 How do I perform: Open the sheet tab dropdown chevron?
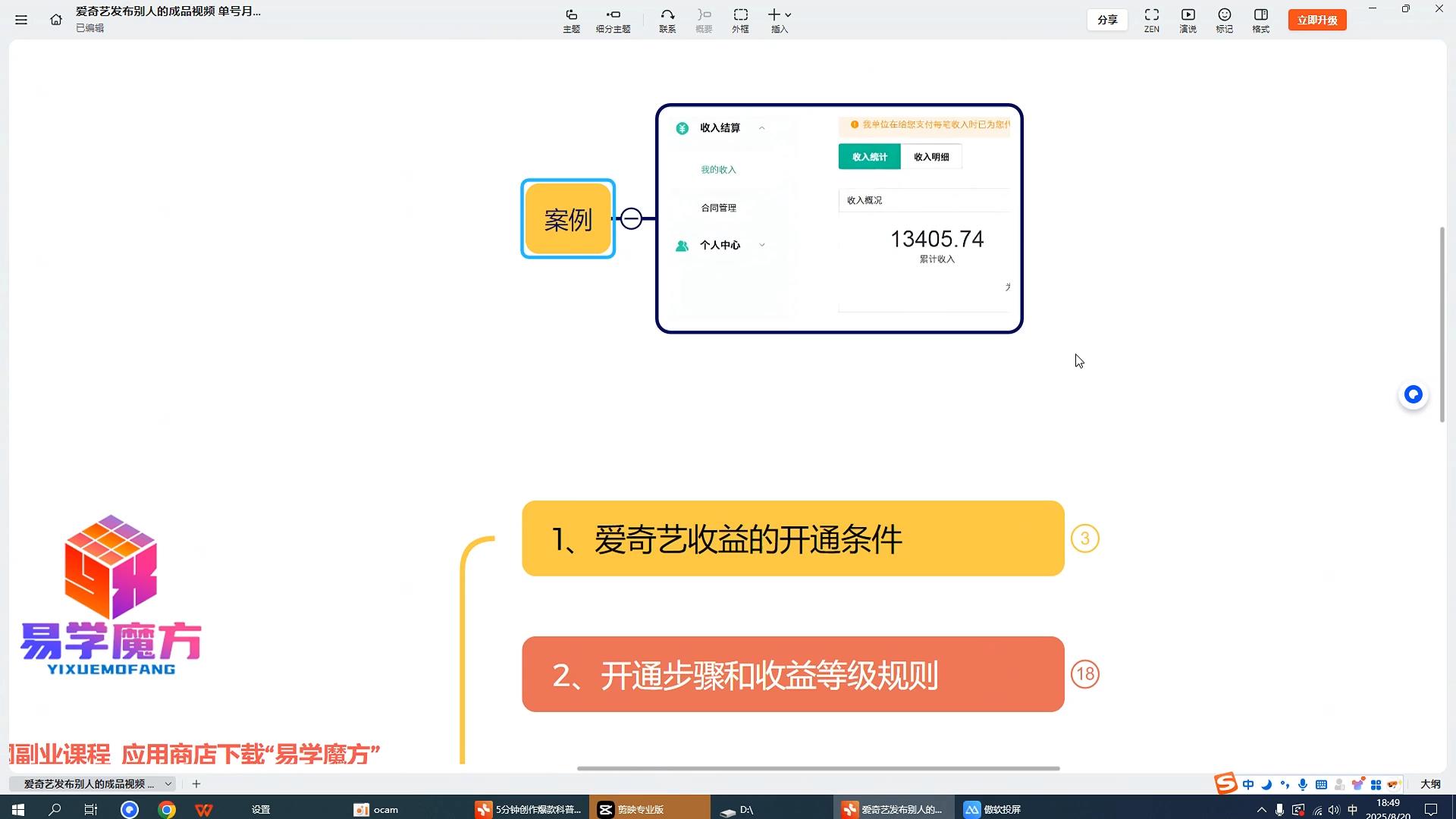pyautogui.click(x=168, y=783)
